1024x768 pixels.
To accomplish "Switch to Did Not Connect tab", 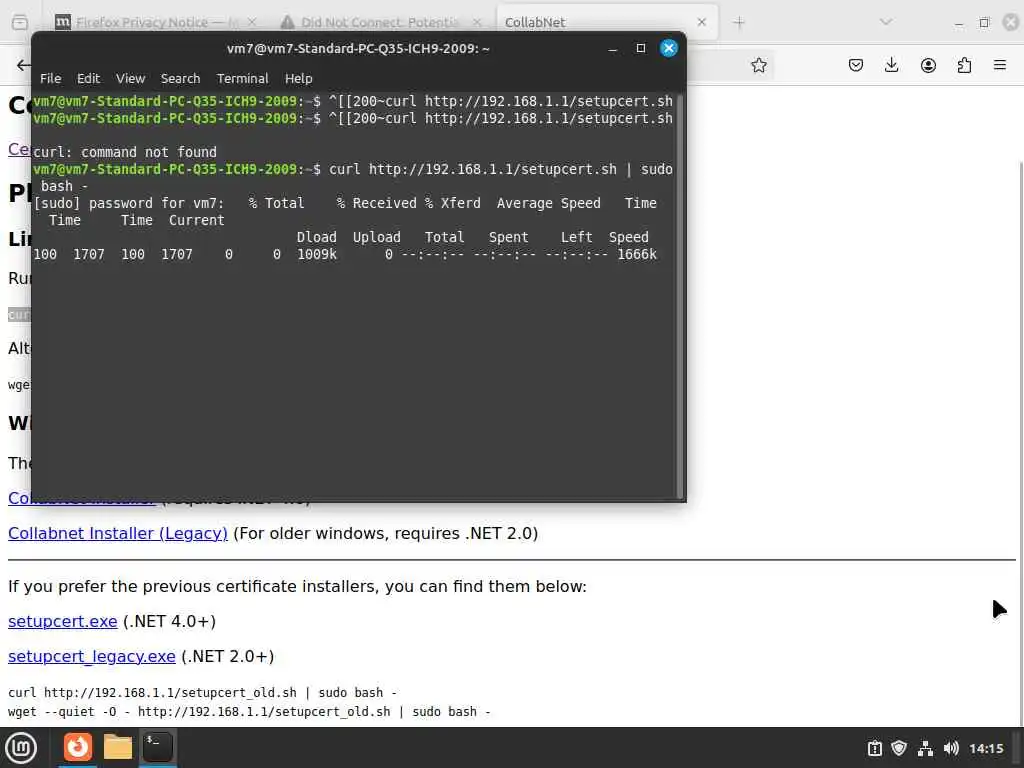I will tap(380, 22).
